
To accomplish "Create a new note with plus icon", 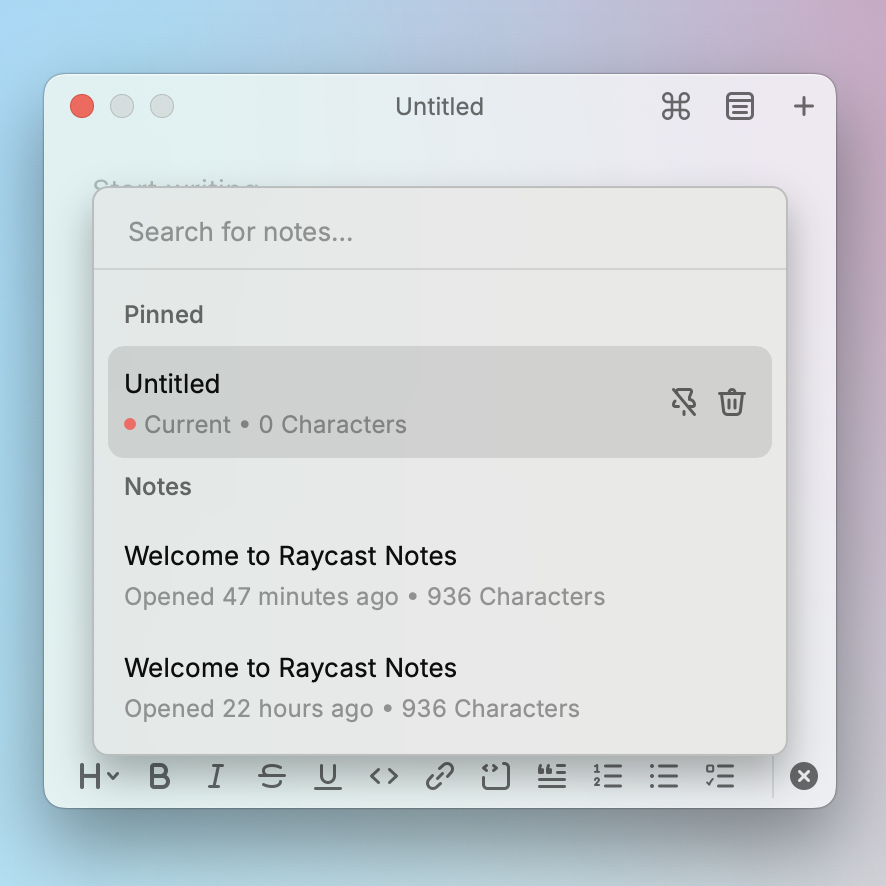I will [804, 106].
